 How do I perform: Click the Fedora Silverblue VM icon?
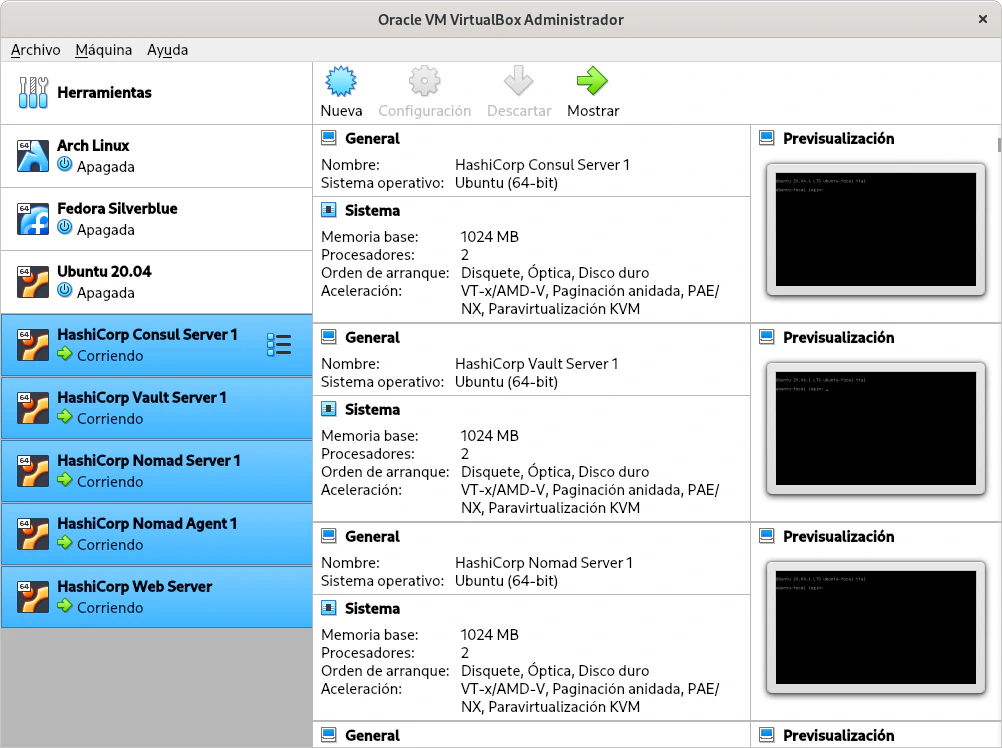(x=33, y=219)
